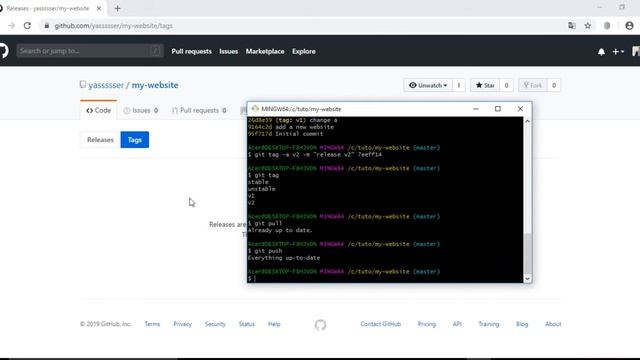The image size is (640, 360).
Task: Open the Blog footer link
Action: pyautogui.click(x=522, y=324)
